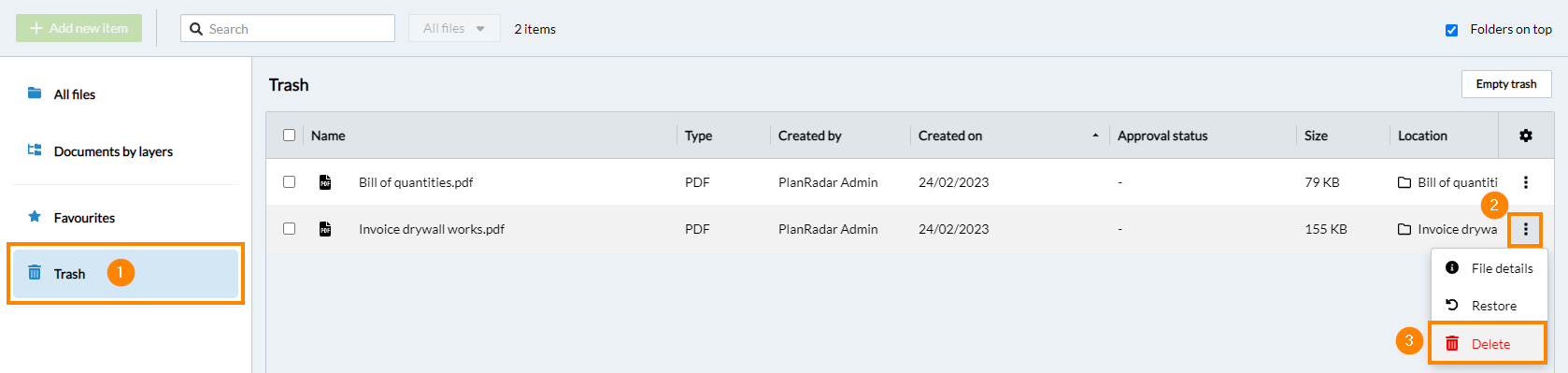Viewport: 1568px width, 373px height.
Task: Check the Invoice drywall works.pdf row checkbox
Action: click(x=289, y=229)
